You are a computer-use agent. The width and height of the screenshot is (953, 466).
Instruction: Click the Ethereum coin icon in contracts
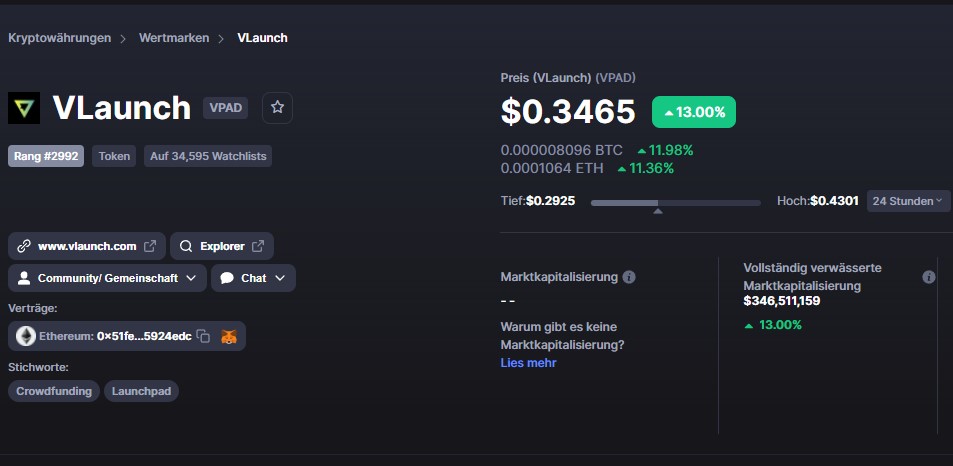coord(26,336)
